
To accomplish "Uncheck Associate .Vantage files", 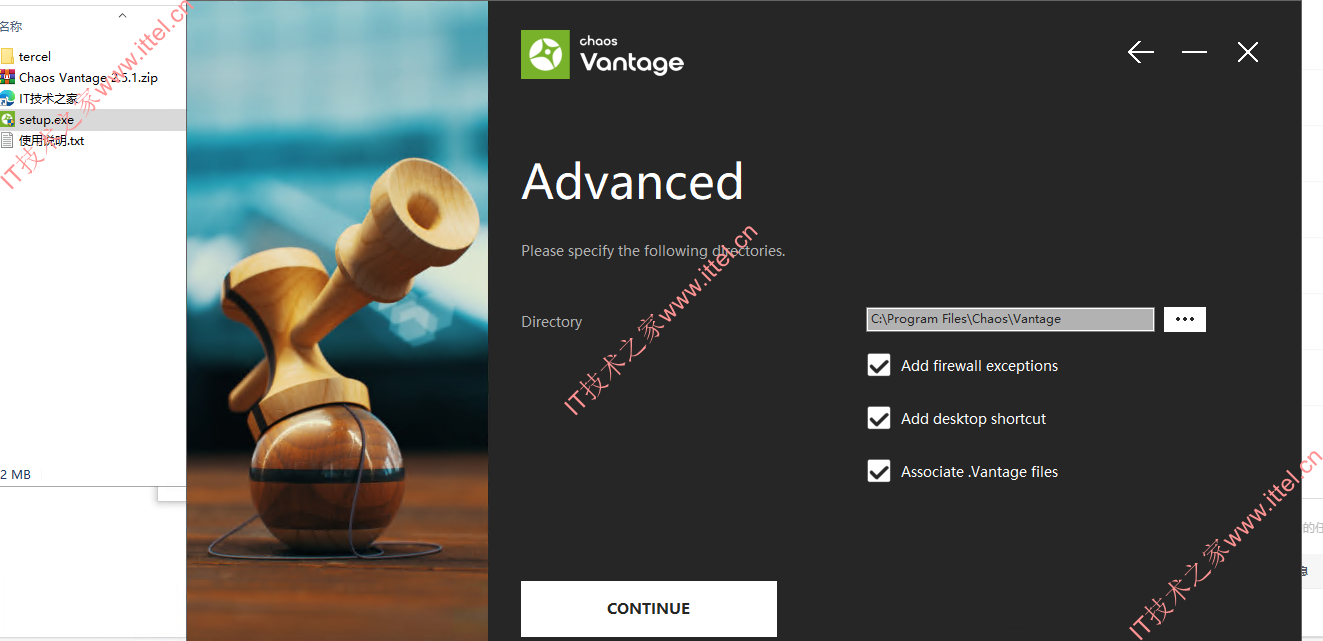I will tap(879, 471).
